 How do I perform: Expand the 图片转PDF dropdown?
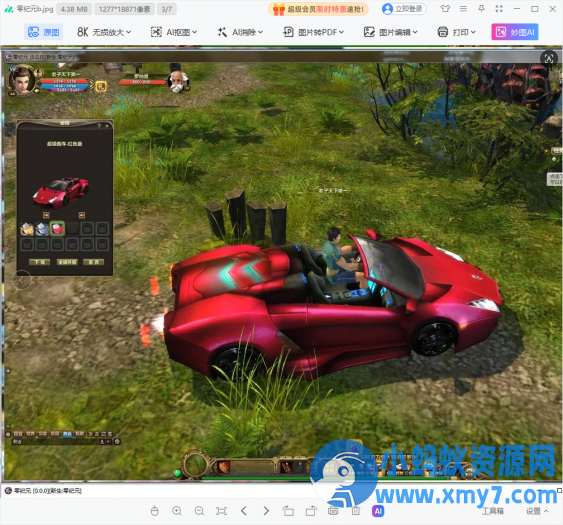(x=314, y=32)
